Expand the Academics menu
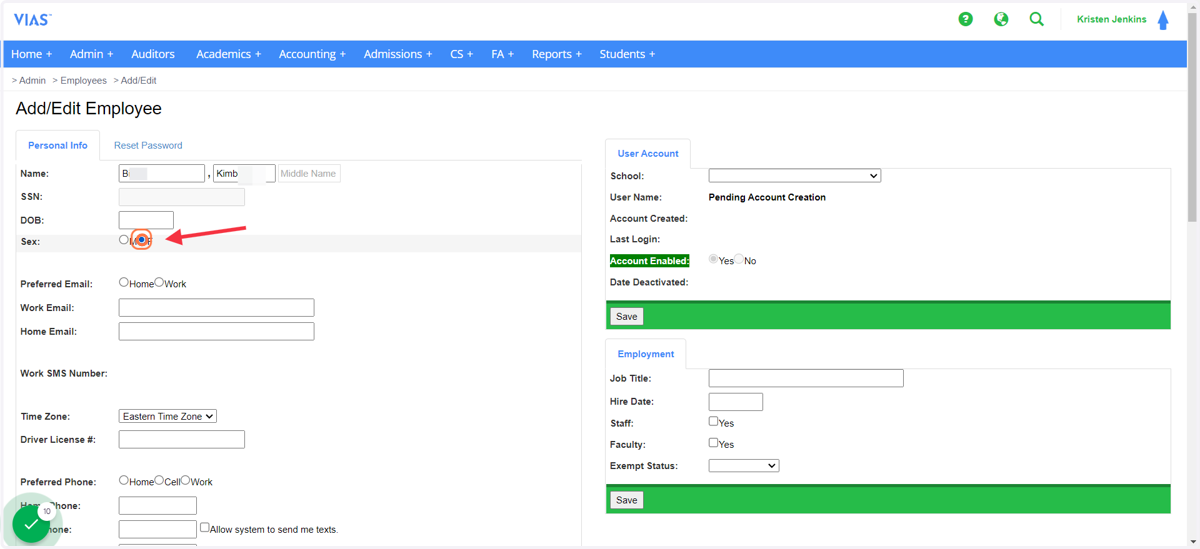The height and width of the screenshot is (549, 1200). [229, 54]
